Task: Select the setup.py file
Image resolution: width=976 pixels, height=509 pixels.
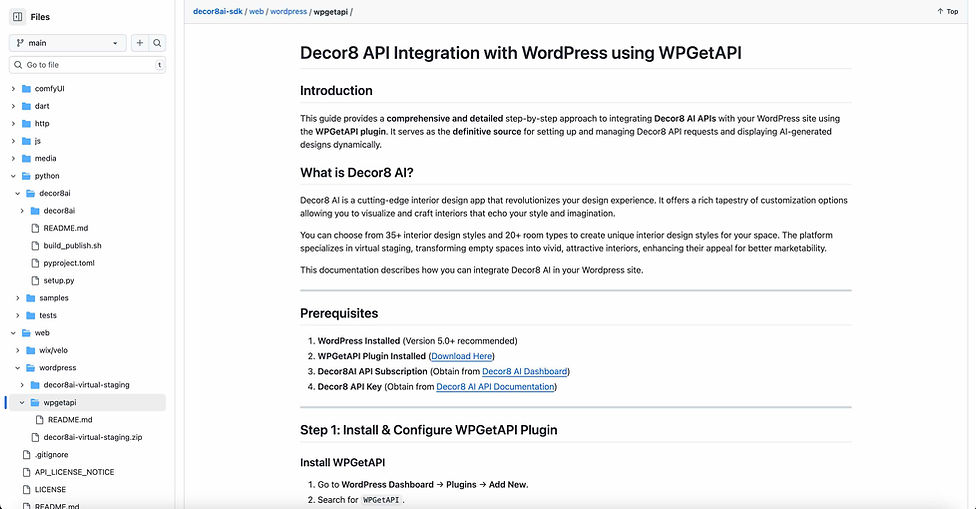Action: point(59,281)
